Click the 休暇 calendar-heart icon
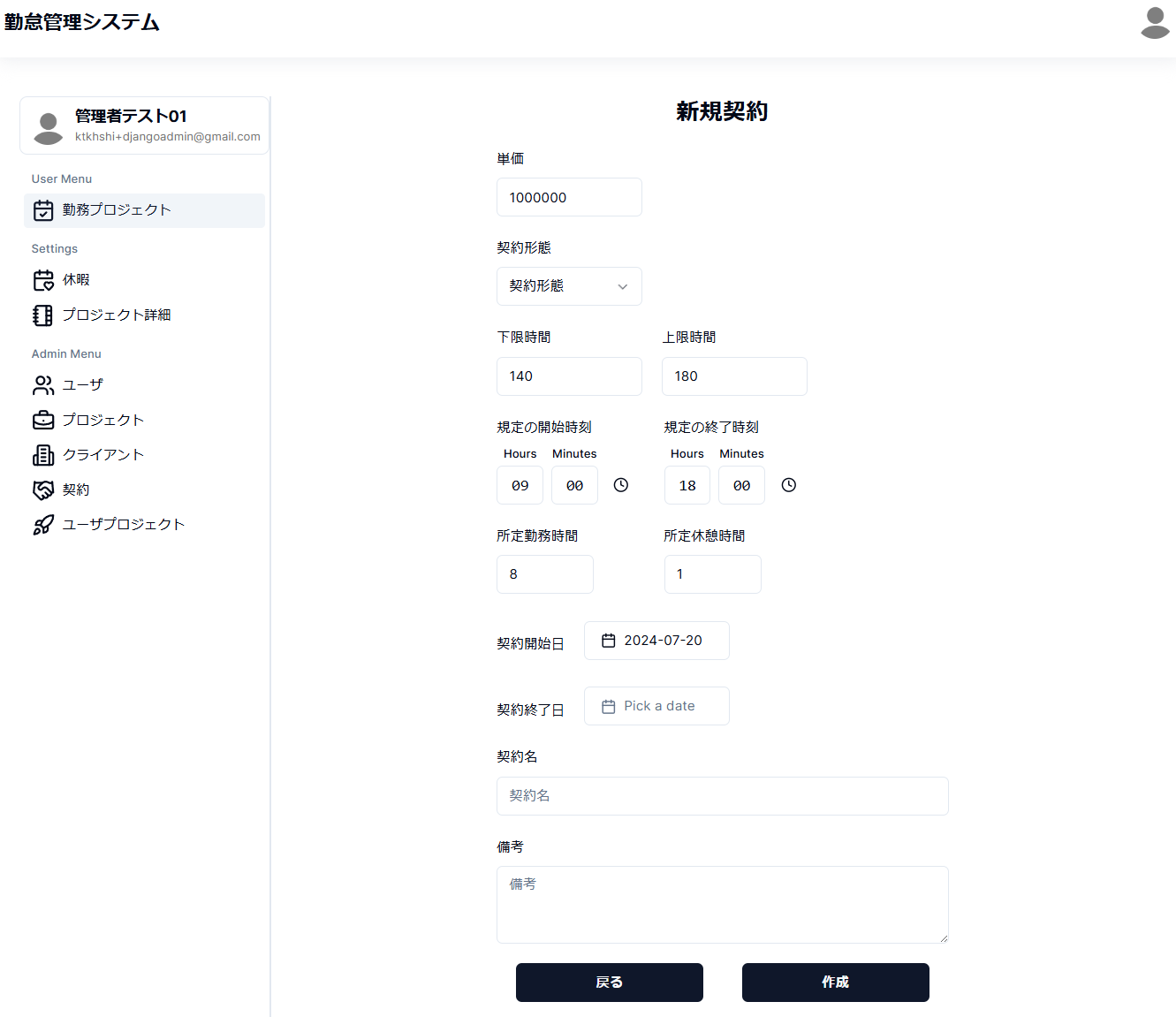Screen dimensions: 1176x1017 click(x=43, y=280)
